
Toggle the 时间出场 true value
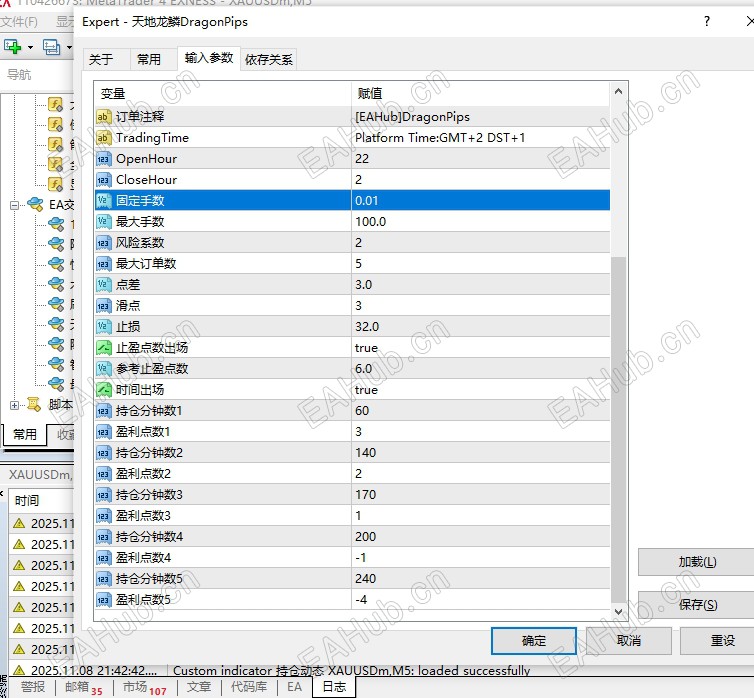[366, 390]
